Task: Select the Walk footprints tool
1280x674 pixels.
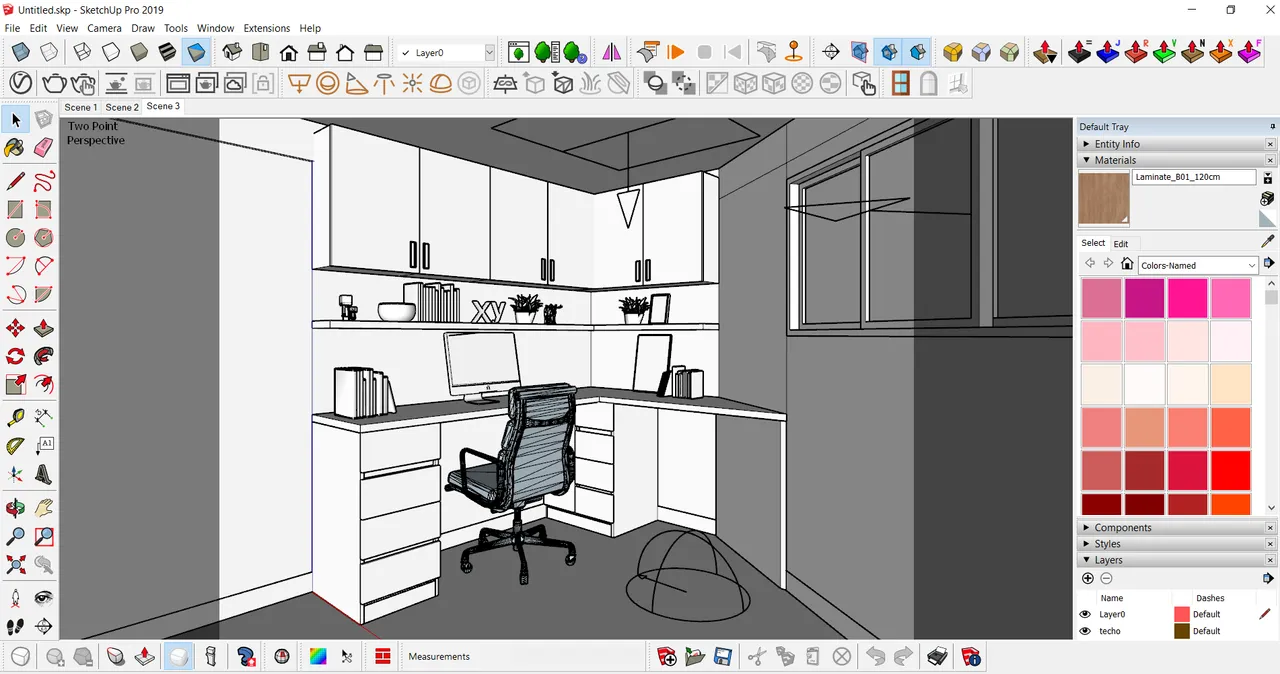Action: tap(15, 627)
